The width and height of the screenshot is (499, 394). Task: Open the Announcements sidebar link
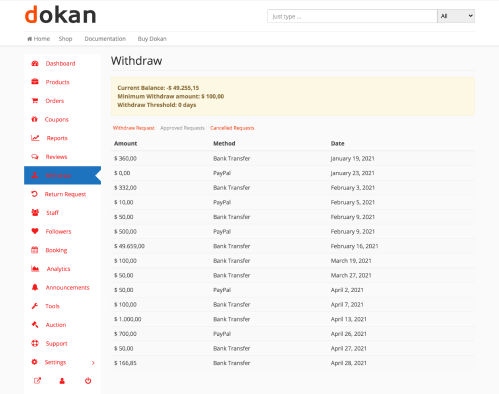(68, 287)
